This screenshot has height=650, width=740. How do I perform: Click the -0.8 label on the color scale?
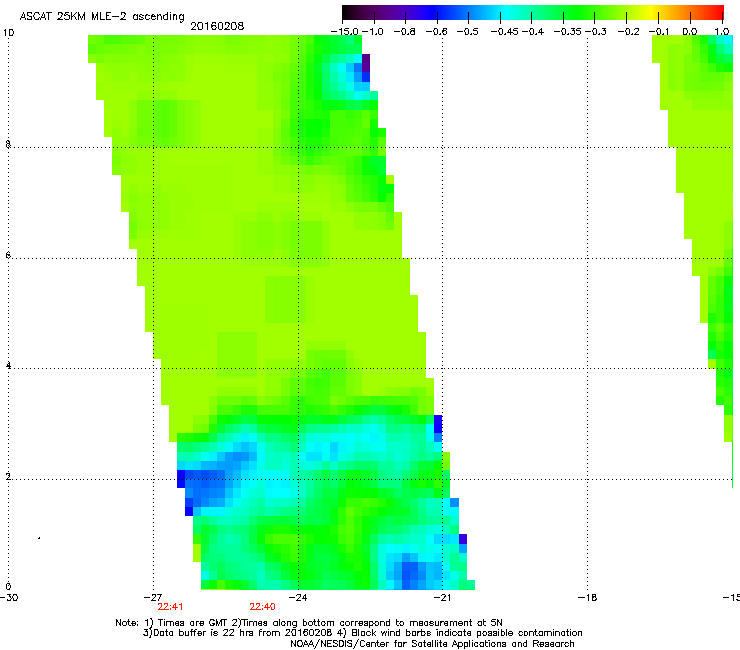[x=404, y=32]
